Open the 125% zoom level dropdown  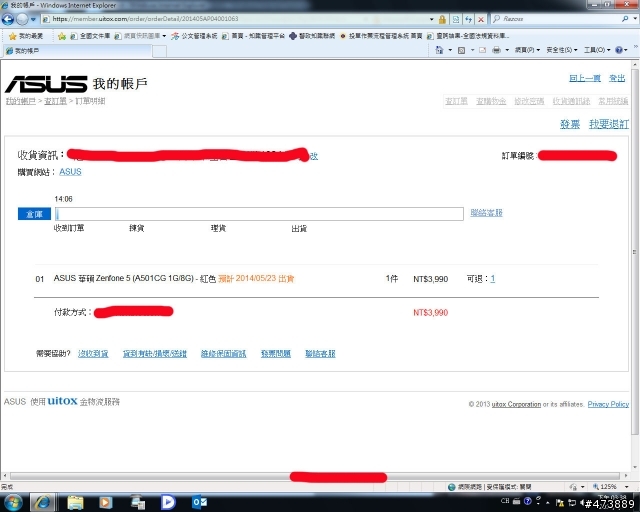627,487
